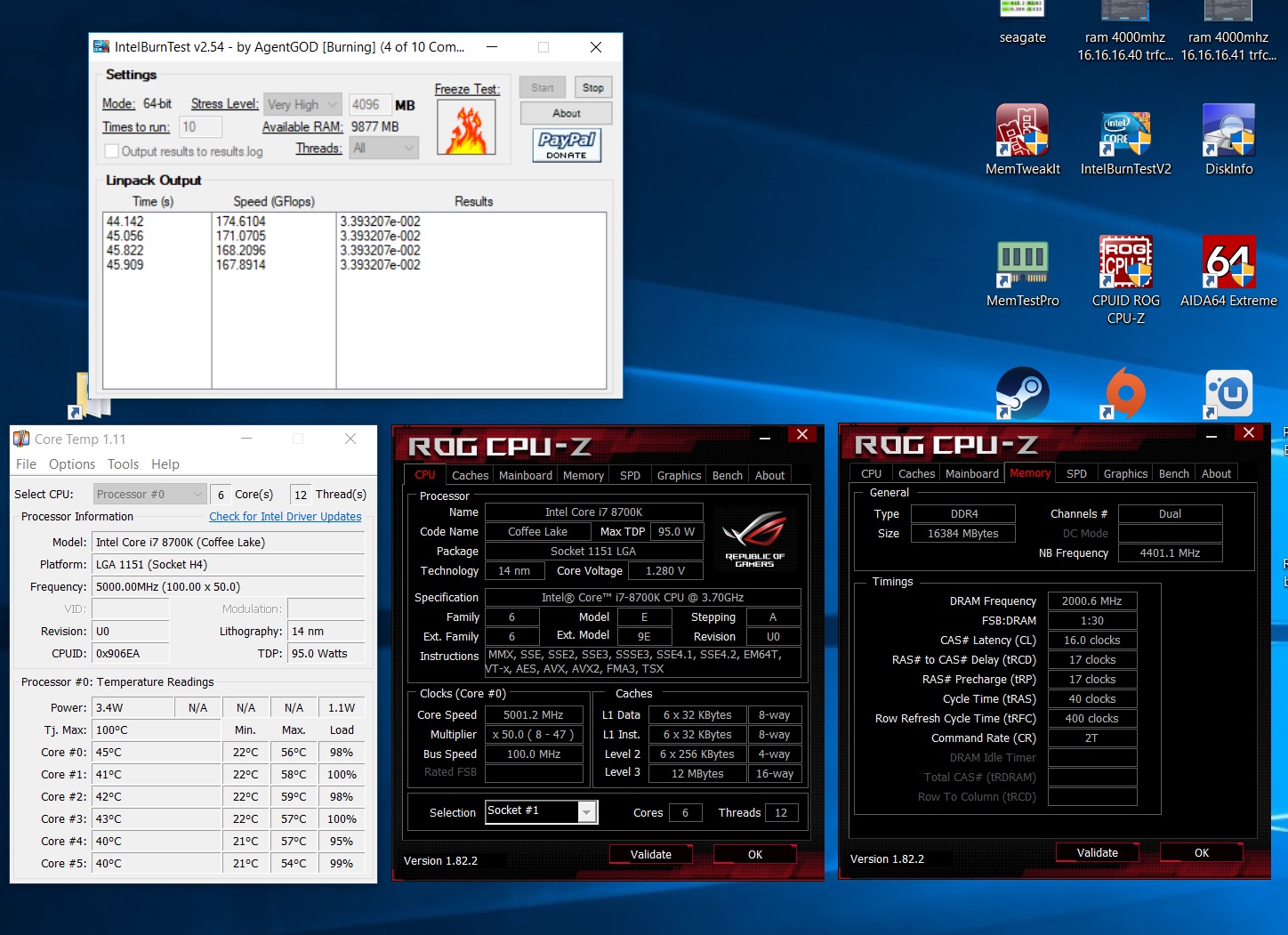Image resolution: width=1288 pixels, height=935 pixels.
Task: Stop the IntelBurnTest run
Action: 593,87
